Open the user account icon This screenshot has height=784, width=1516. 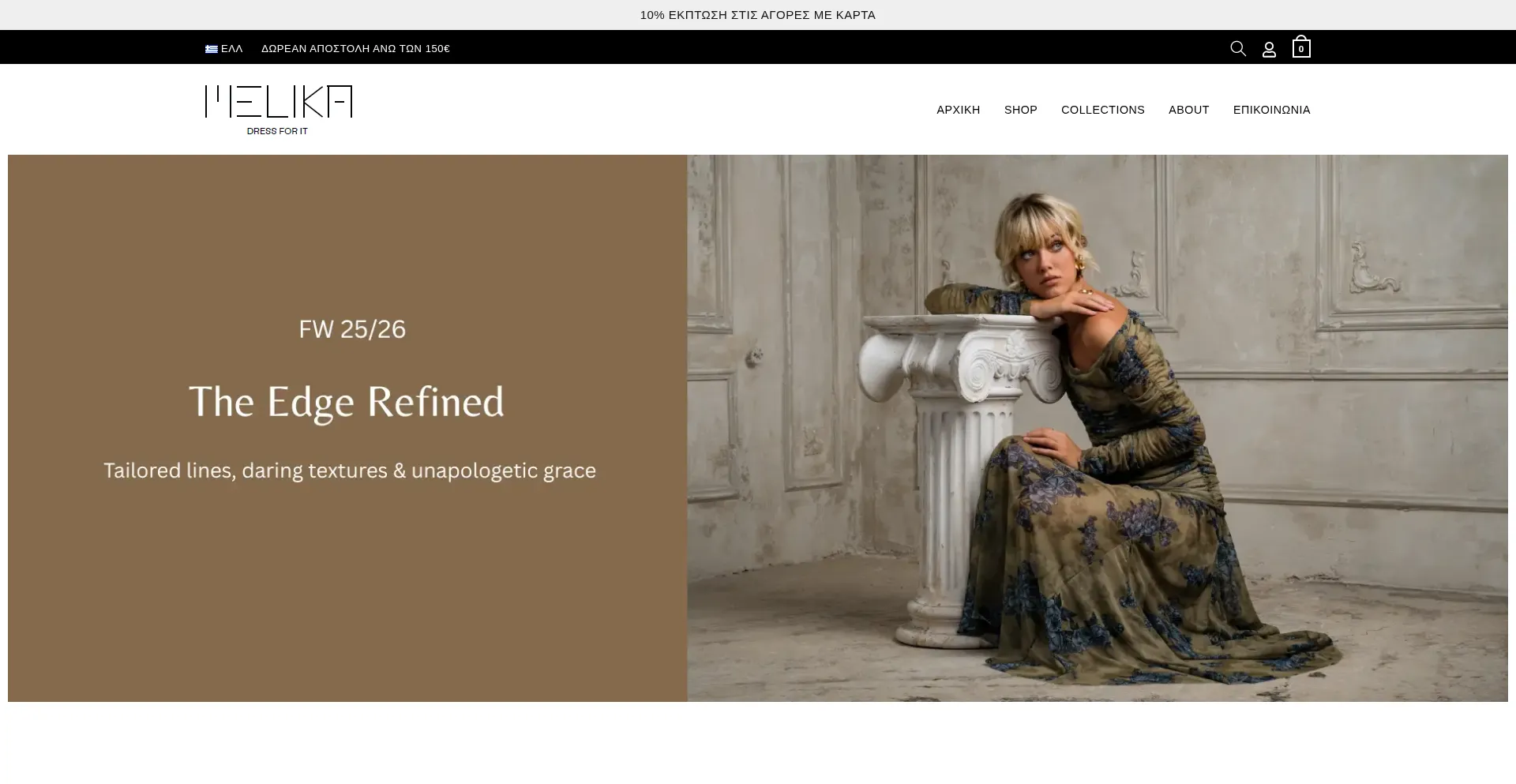tap(1269, 50)
